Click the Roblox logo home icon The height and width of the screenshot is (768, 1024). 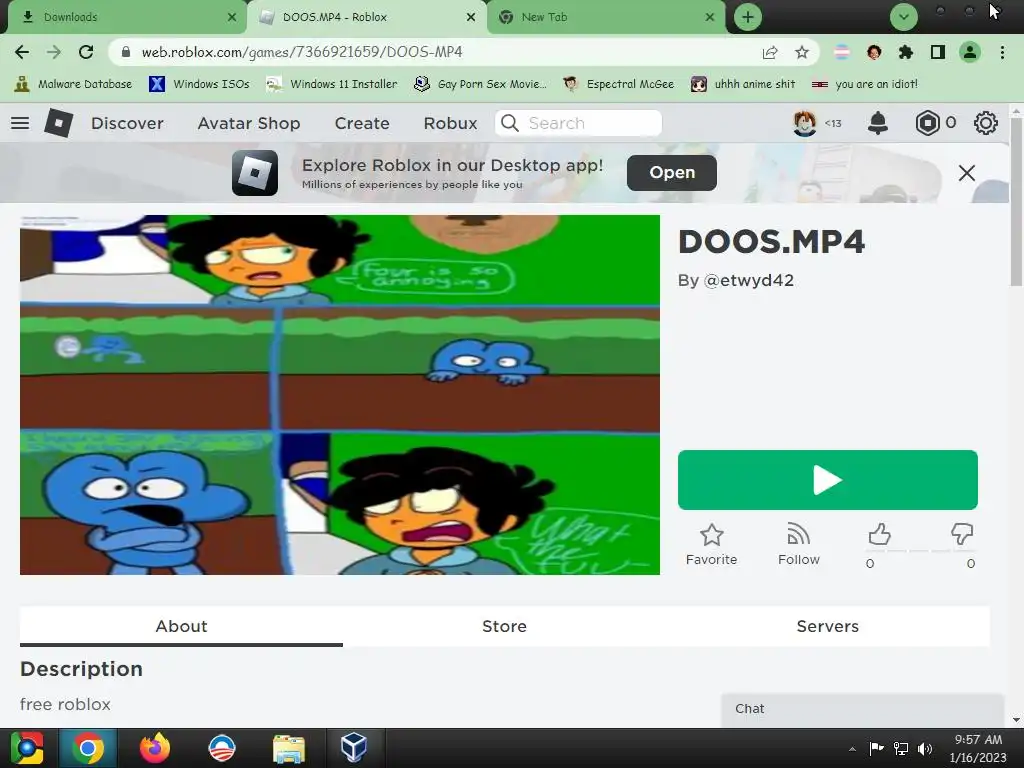pyautogui.click(x=58, y=123)
